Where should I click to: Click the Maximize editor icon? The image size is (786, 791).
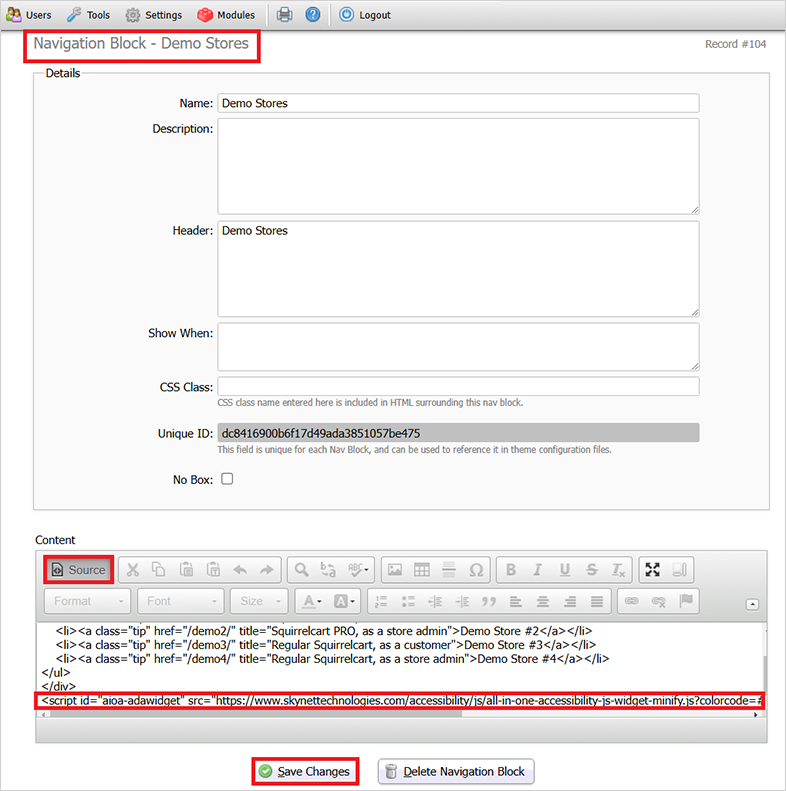pyautogui.click(x=653, y=570)
